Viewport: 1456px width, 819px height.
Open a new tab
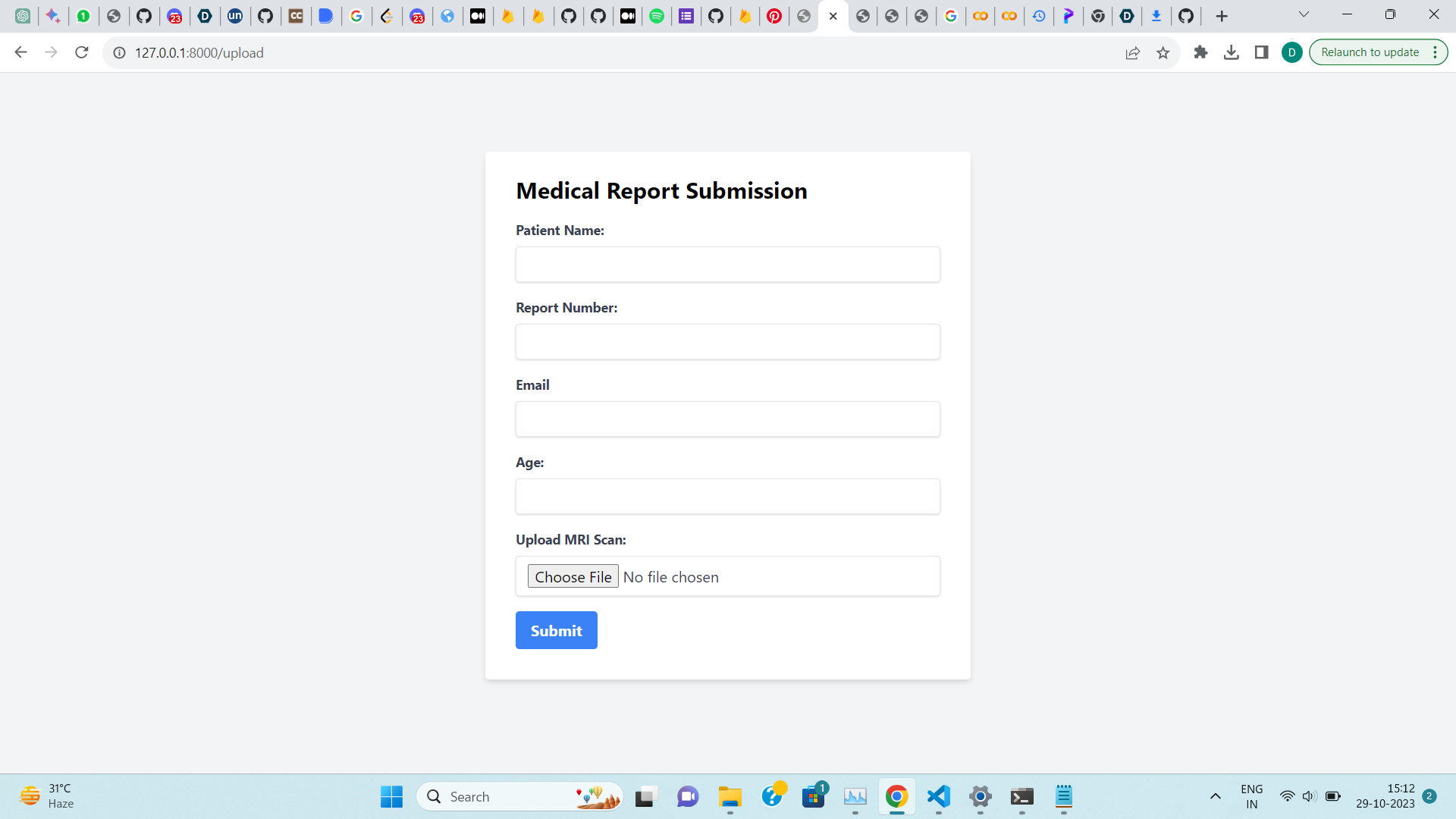tap(1221, 16)
